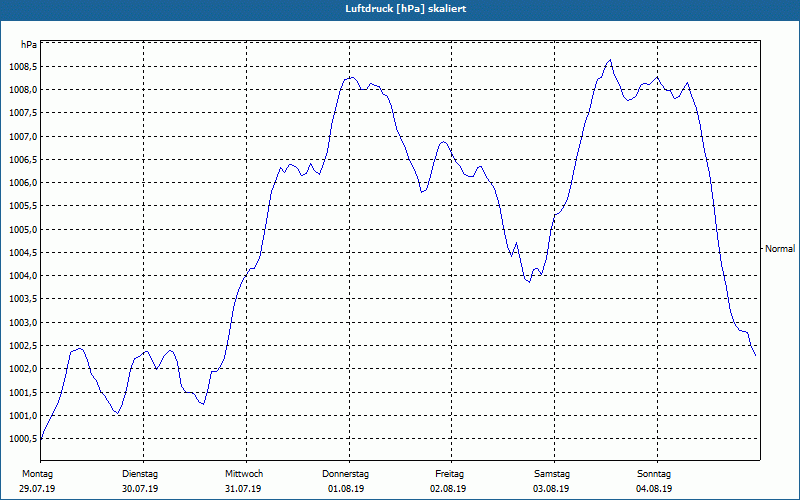Click the 'Mittwoch' day label
Image resolution: width=800 pixels, height=500 pixels.
pyautogui.click(x=244, y=474)
